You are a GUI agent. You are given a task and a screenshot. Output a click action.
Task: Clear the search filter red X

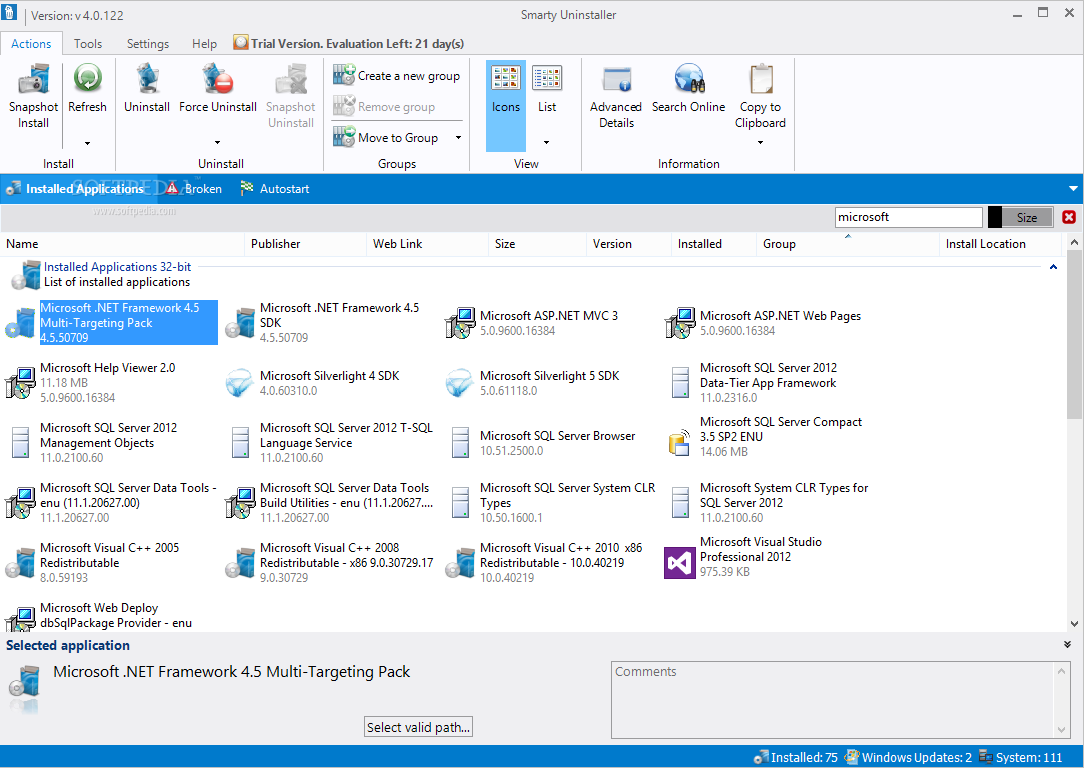pyautogui.click(x=1069, y=217)
